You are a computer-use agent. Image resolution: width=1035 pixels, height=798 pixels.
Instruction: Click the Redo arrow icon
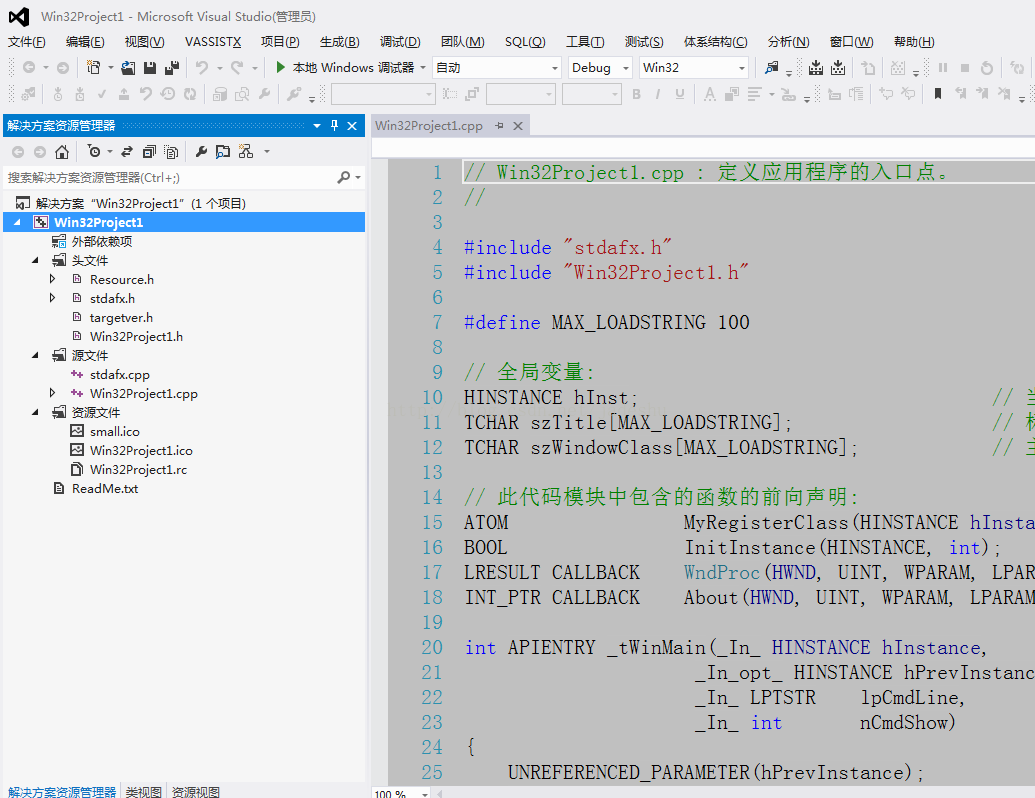[237, 67]
